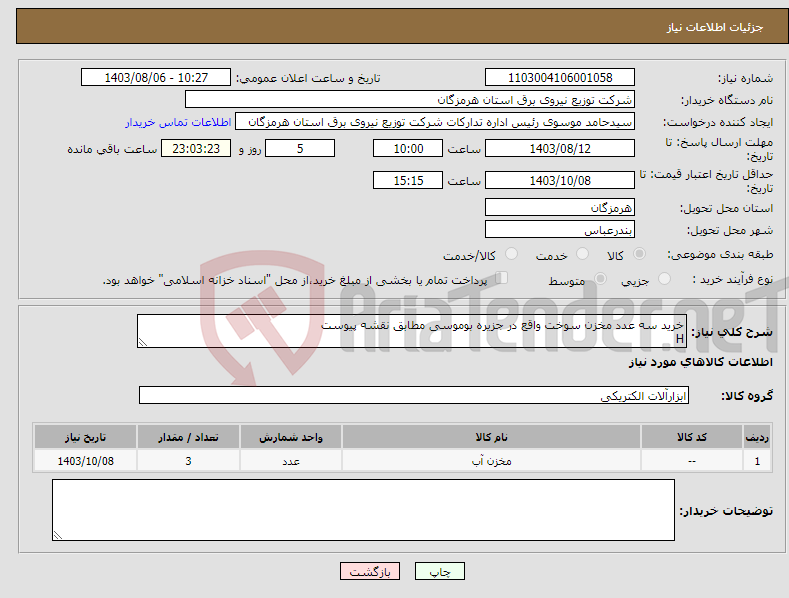Viewport: 789px width, 598px height.
Task: Select the متوسط purchase type radio
Action: coord(600,278)
